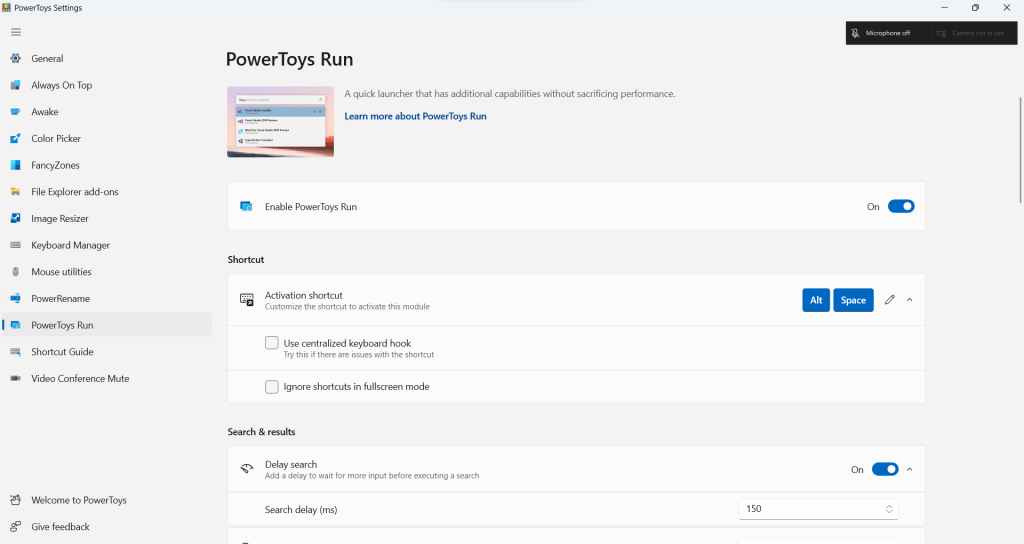Edit activation shortcut with pencil icon
1024x544 pixels.
point(889,300)
